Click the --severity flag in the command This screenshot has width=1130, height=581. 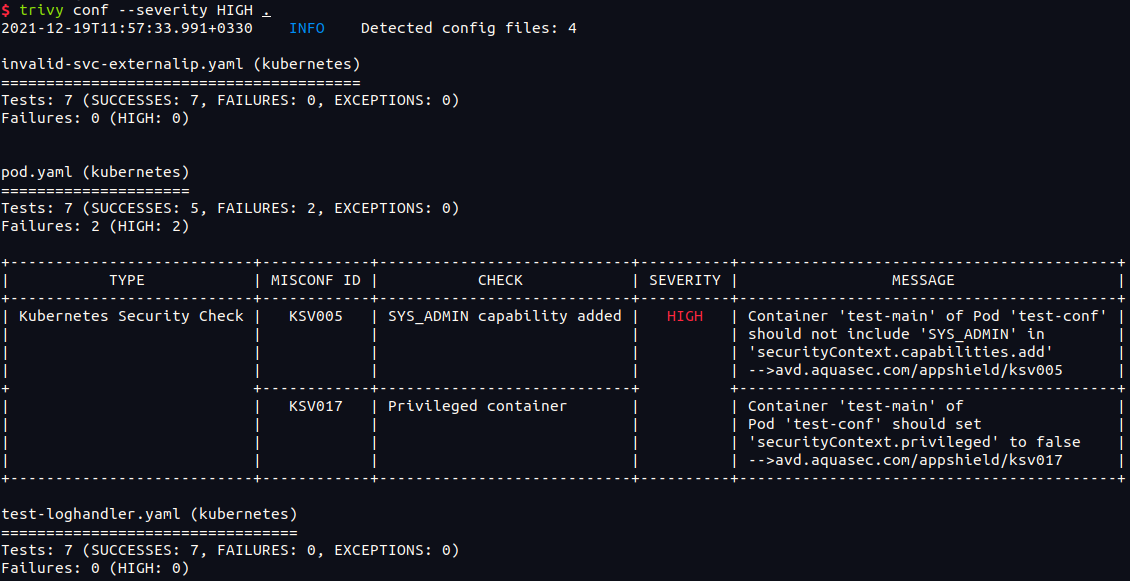154,10
